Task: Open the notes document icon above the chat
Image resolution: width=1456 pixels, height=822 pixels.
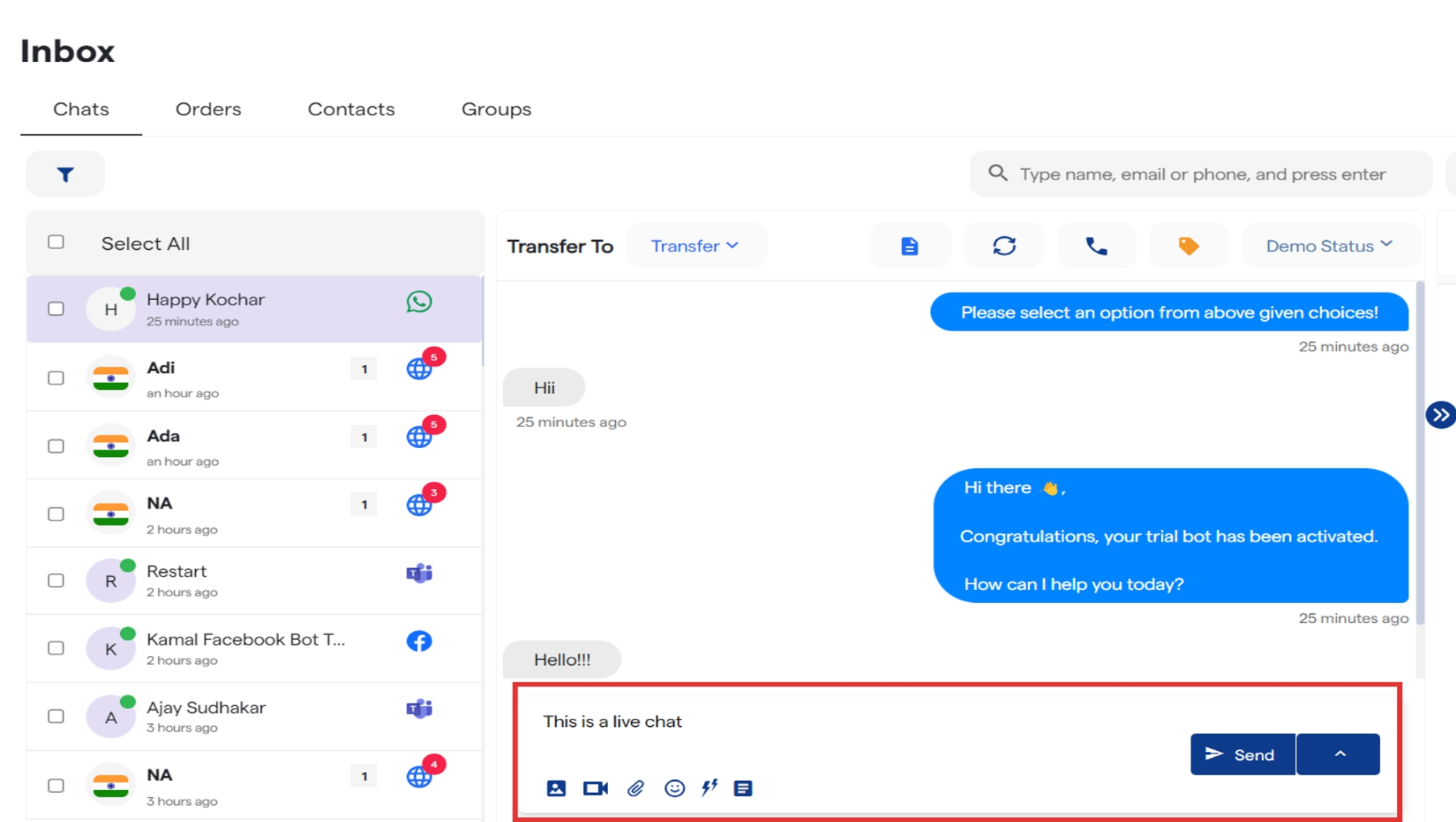Action: pyautogui.click(x=910, y=245)
